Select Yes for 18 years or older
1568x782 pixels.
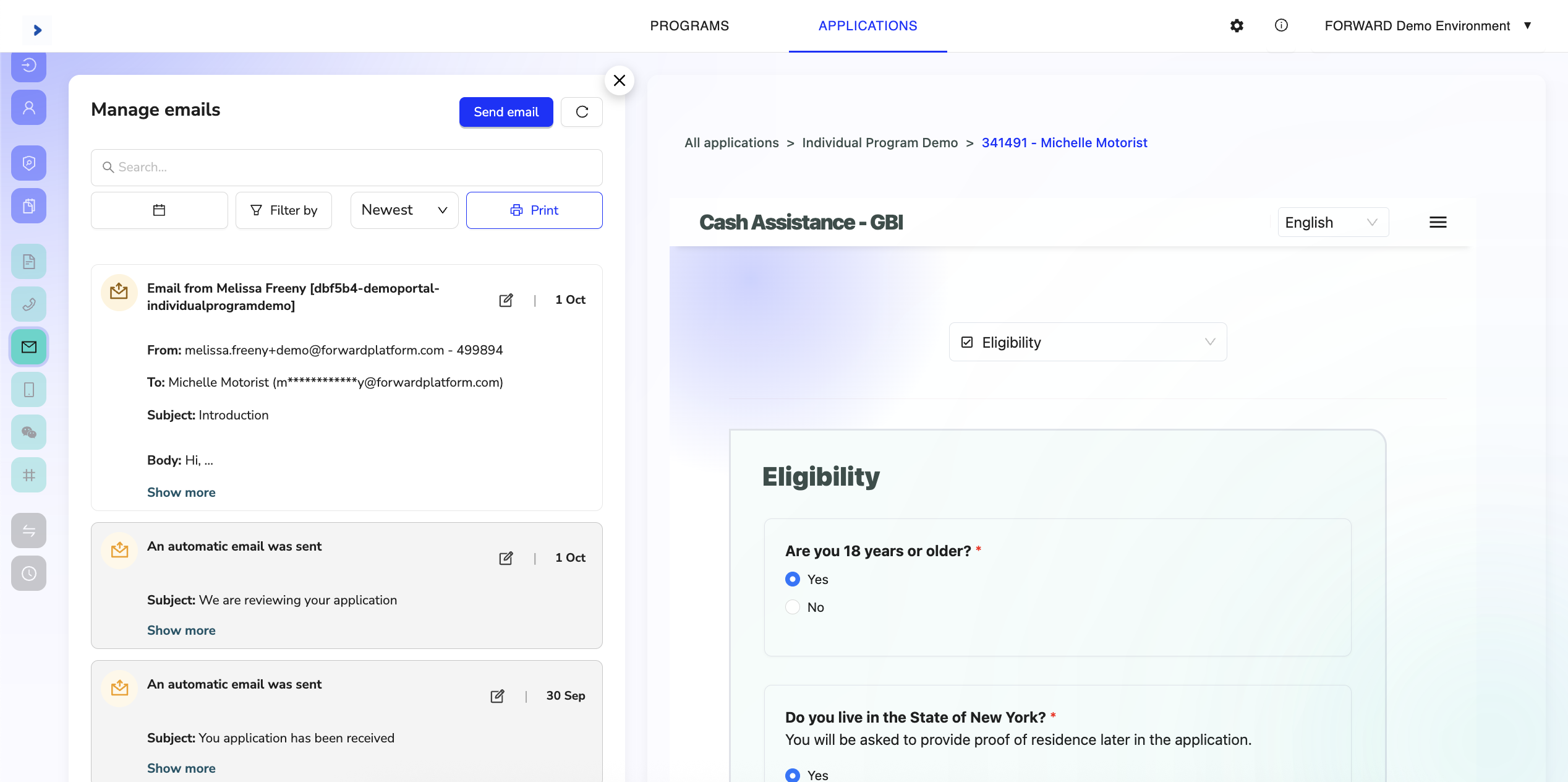click(793, 579)
